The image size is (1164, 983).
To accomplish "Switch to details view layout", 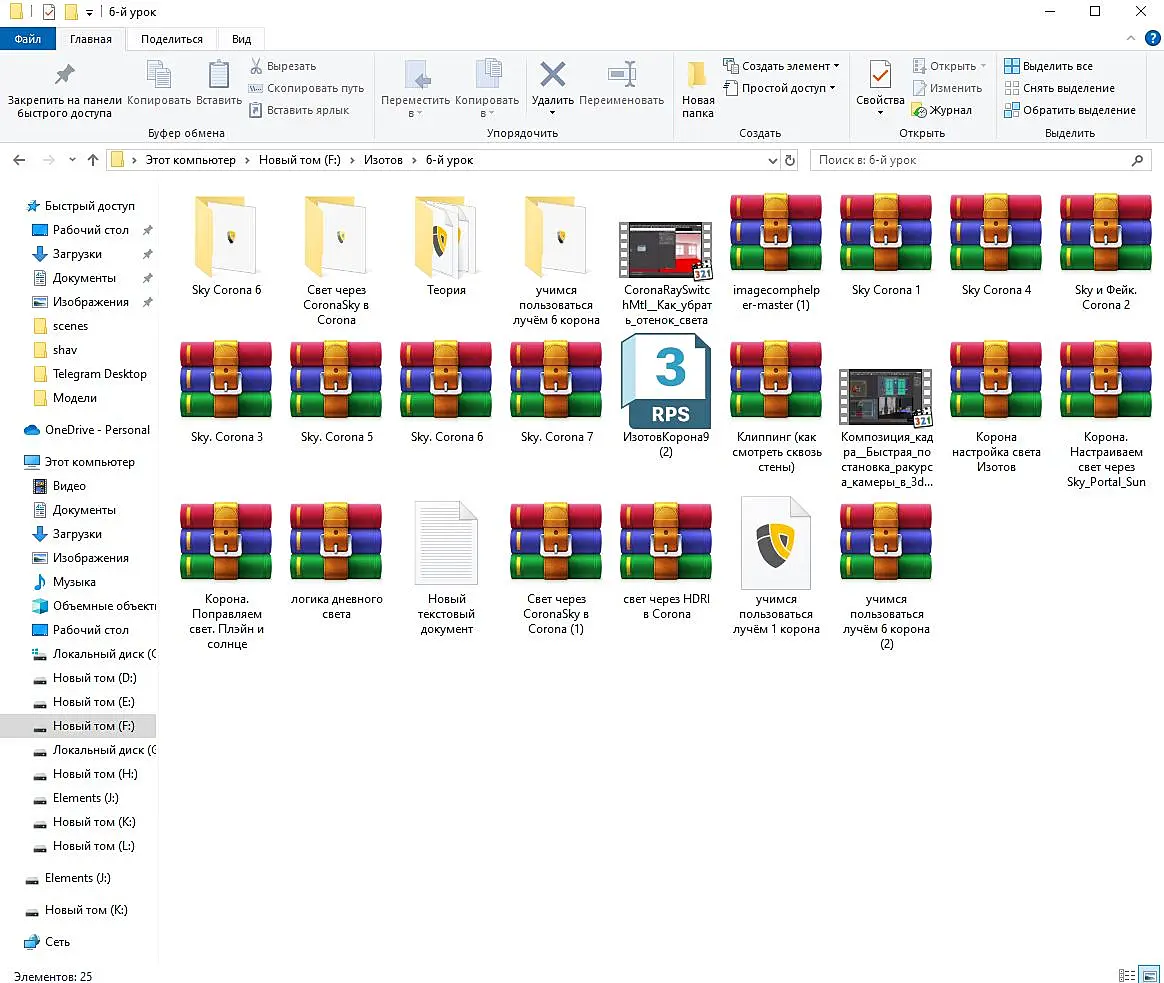I will click(x=1127, y=975).
